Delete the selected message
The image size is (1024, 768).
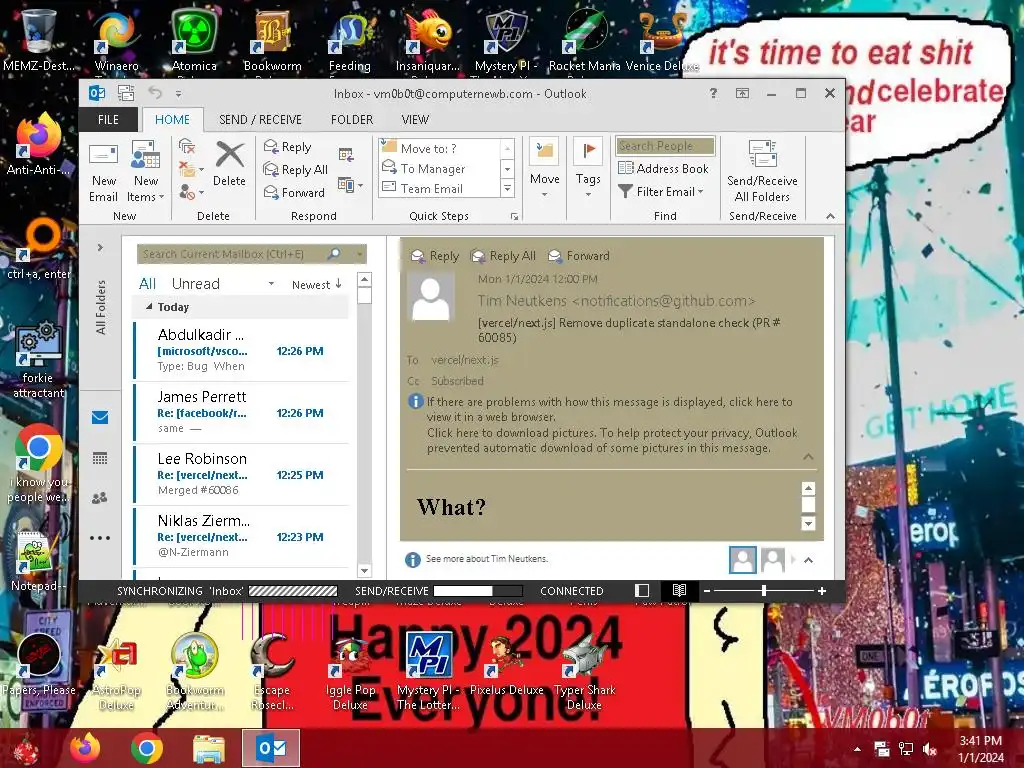point(229,165)
